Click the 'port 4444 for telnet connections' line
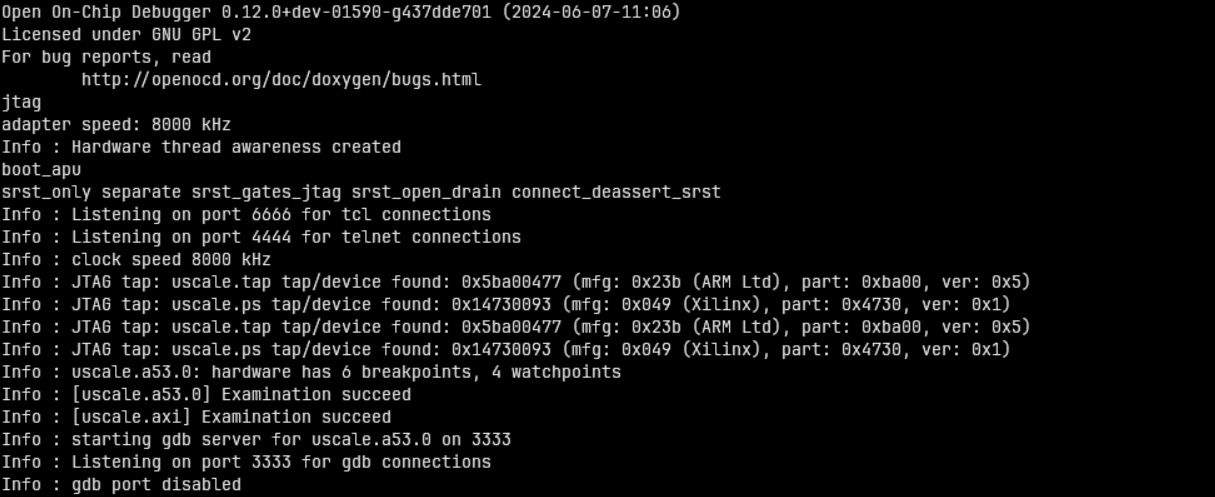This screenshot has width=1215, height=497. pyautogui.click(x=261, y=237)
